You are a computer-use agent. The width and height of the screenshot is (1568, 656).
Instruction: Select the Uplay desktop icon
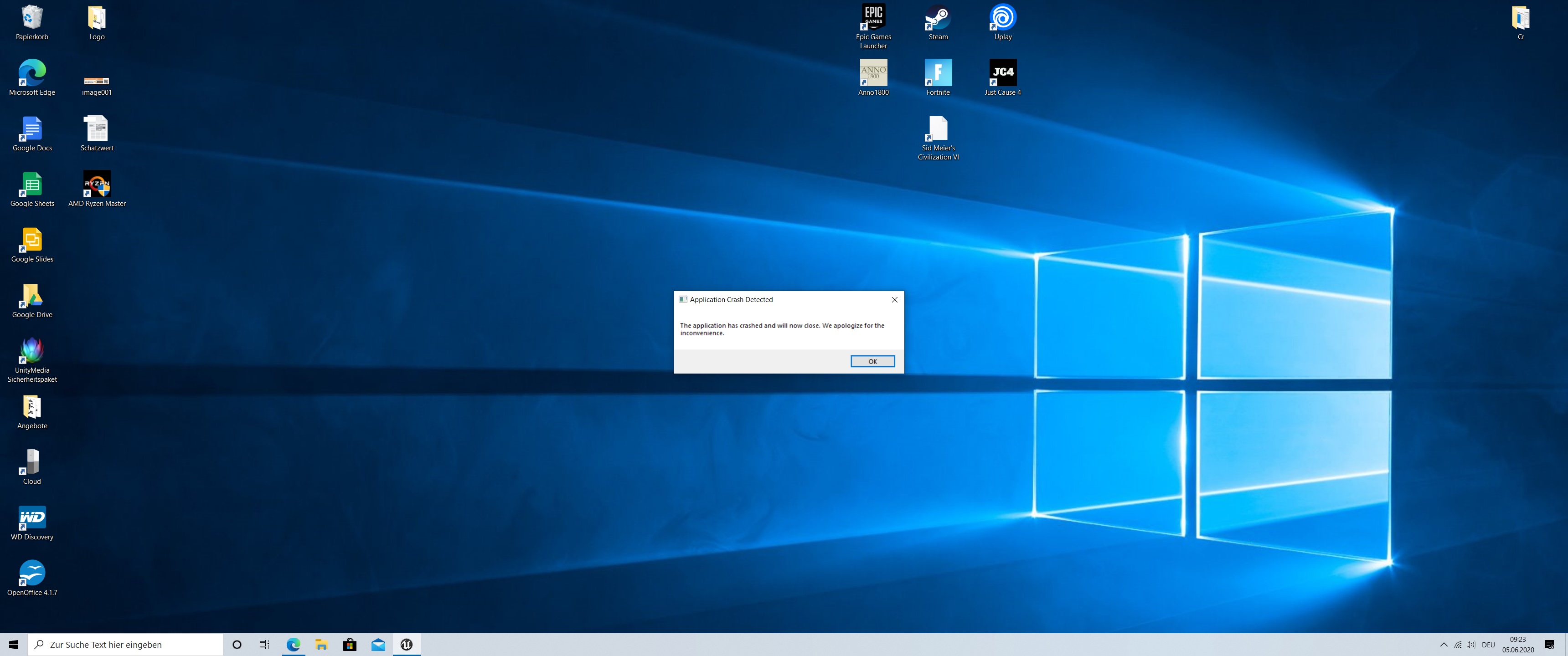tap(1002, 22)
